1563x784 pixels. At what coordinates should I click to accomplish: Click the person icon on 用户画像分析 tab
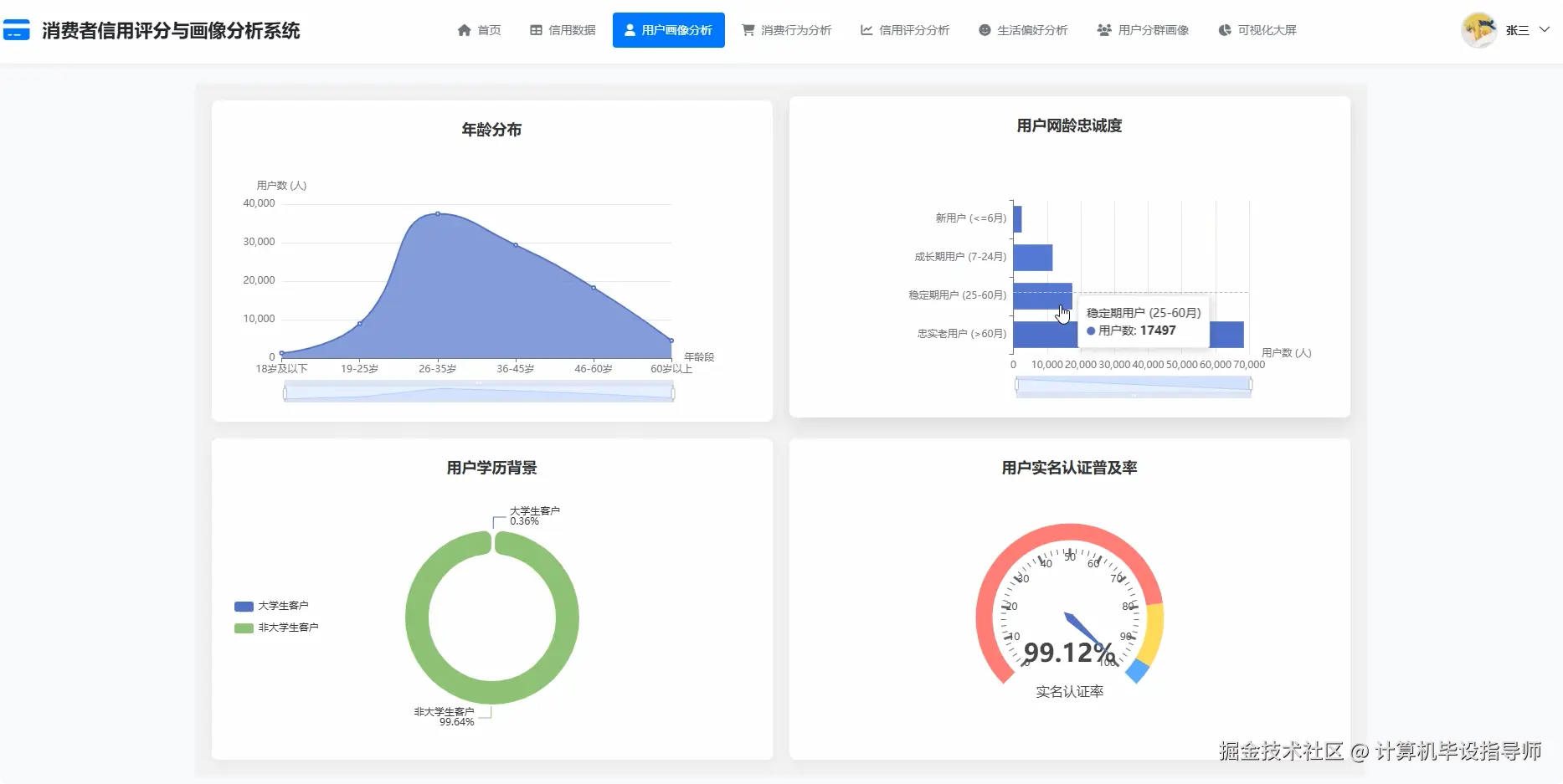tap(628, 29)
